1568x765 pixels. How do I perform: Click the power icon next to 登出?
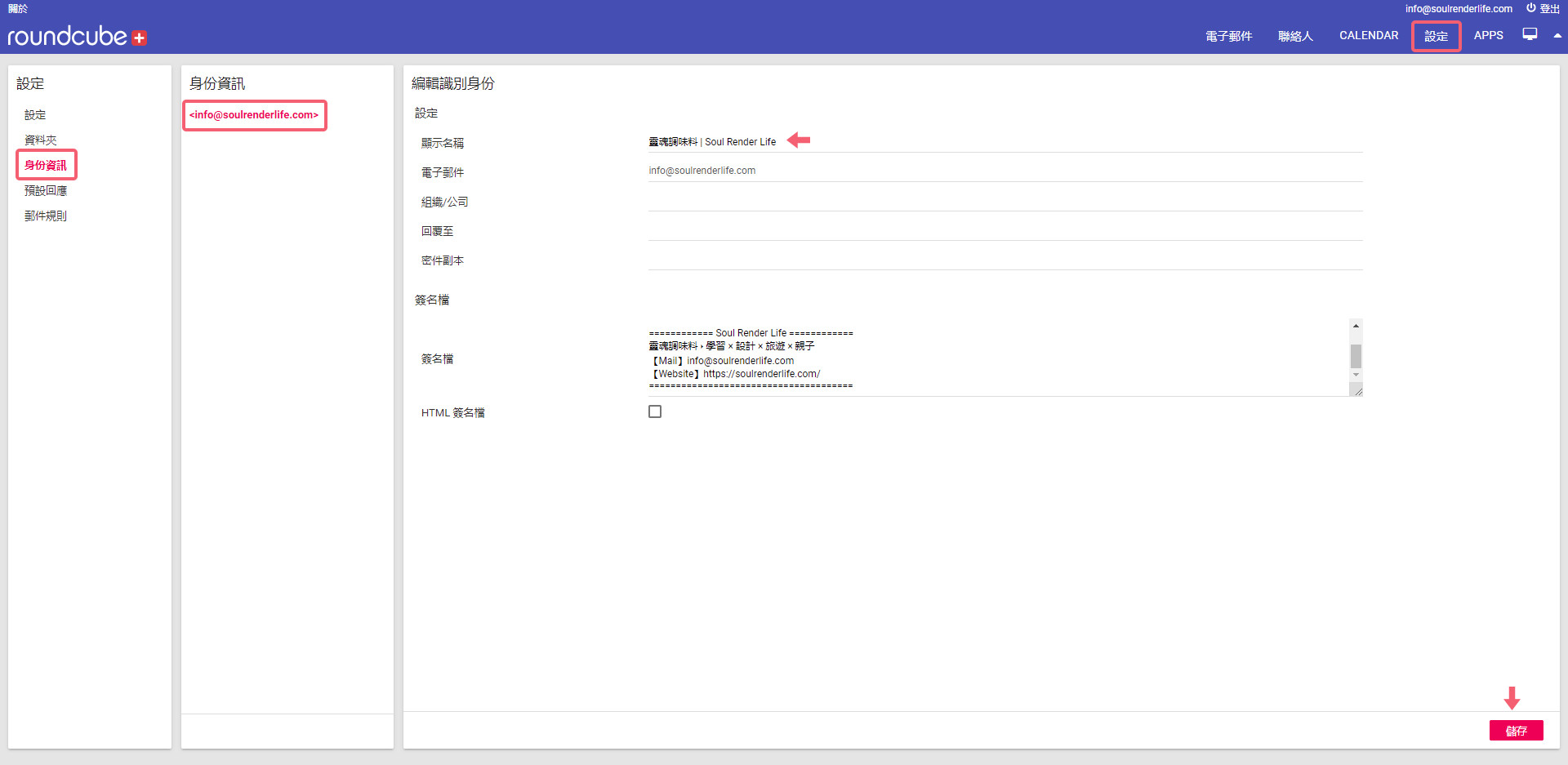pos(1530,8)
